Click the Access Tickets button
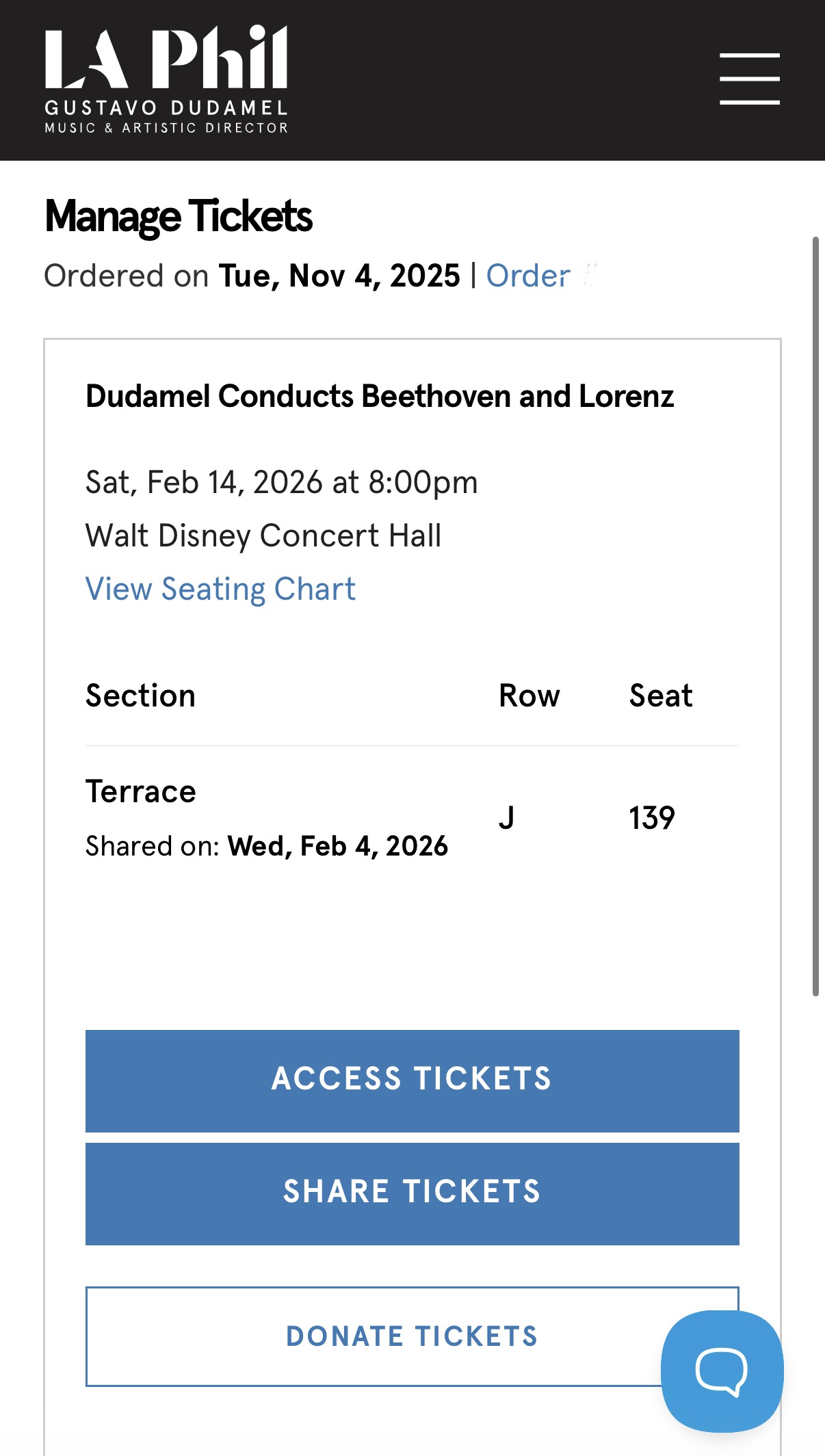Viewport: 825px width, 1456px height. click(x=412, y=1080)
